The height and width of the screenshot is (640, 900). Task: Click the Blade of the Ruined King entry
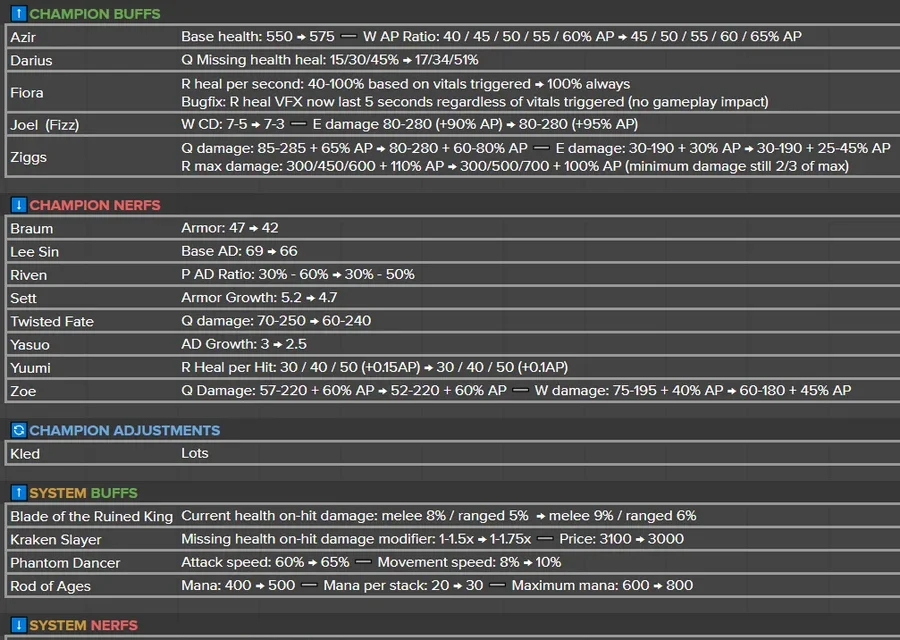(88, 517)
